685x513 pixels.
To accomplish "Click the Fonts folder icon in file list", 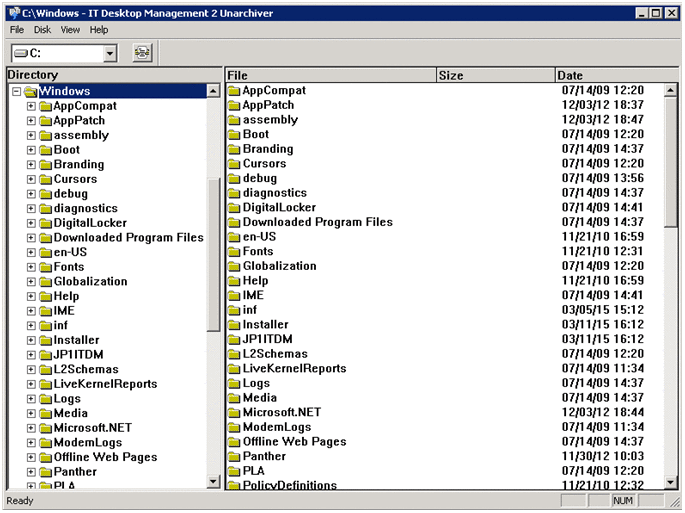I will tap(234, 252).
